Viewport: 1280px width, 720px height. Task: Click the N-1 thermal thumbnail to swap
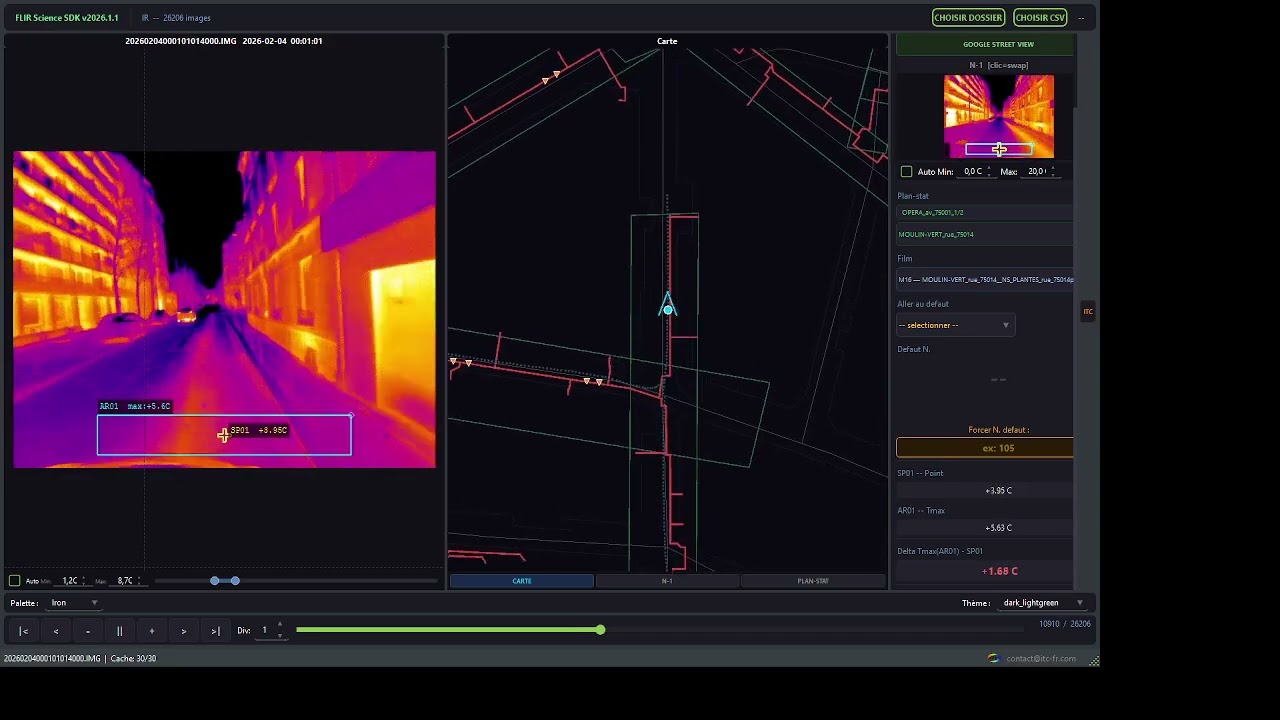tap(999, 116)
